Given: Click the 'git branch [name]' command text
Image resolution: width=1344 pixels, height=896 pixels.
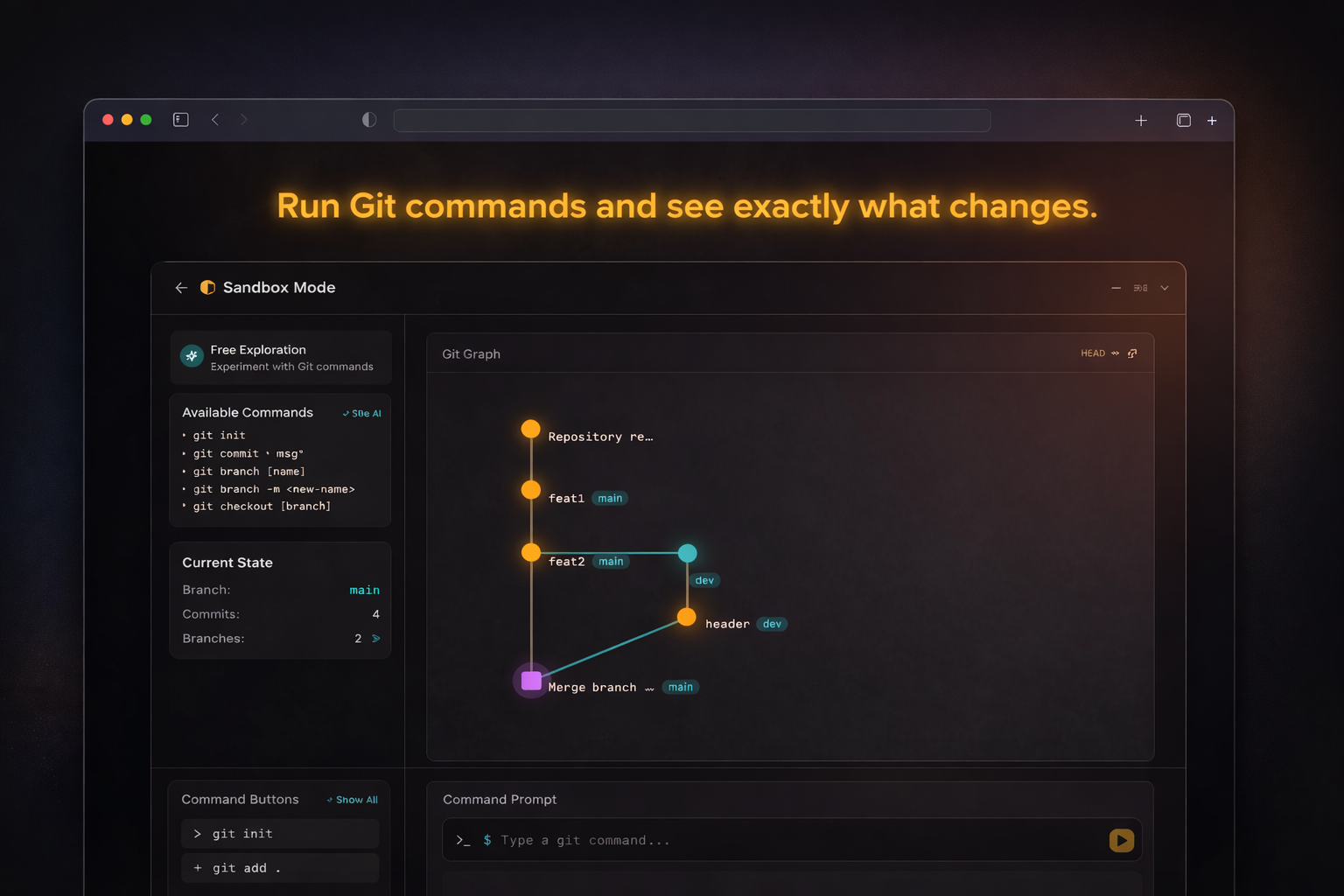Looking at the screenshot, I should pyautogui.click(x=248, y=471).
